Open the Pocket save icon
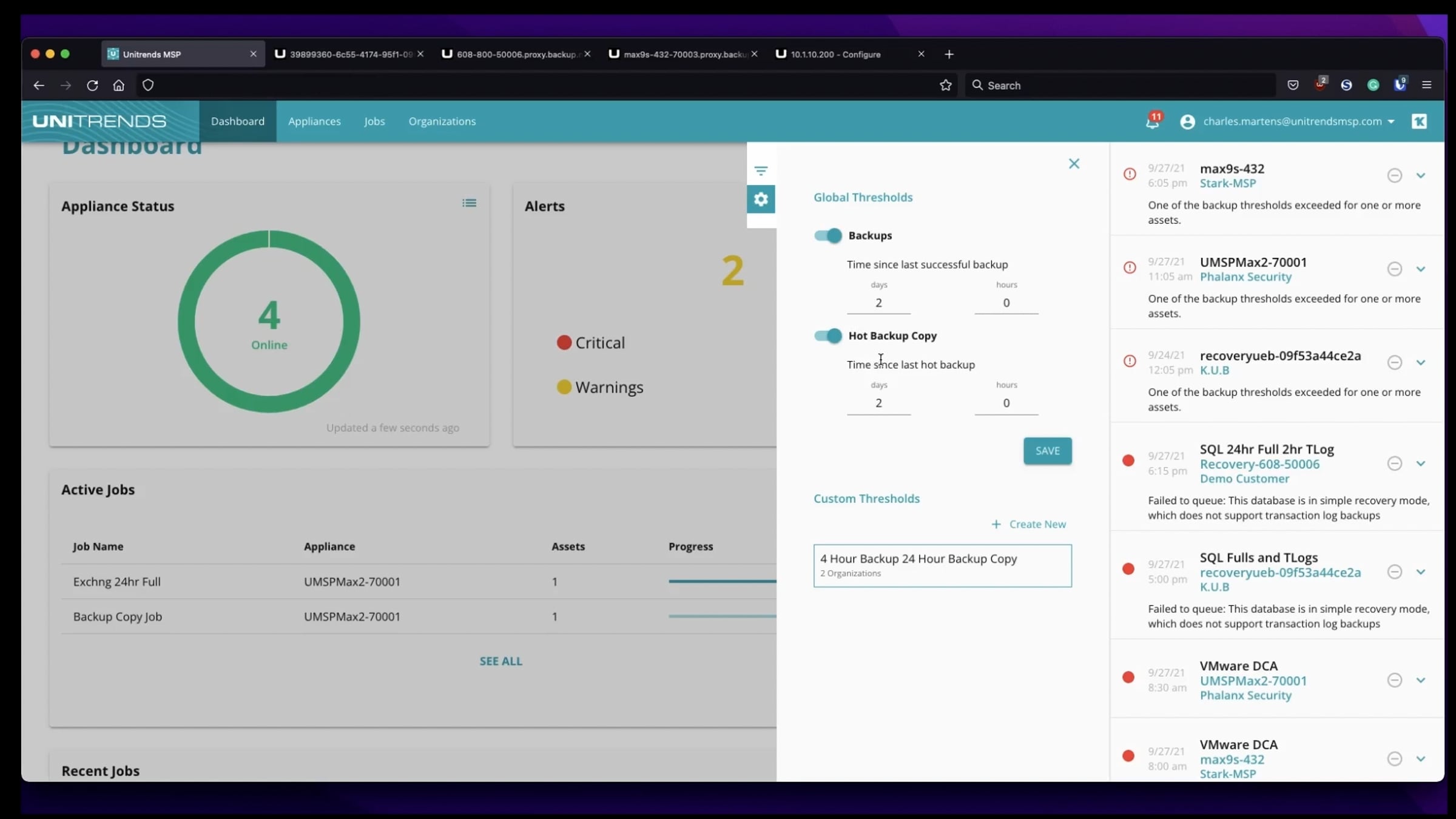Viewport: 1456px width, 819px height. coord(1293,86)
